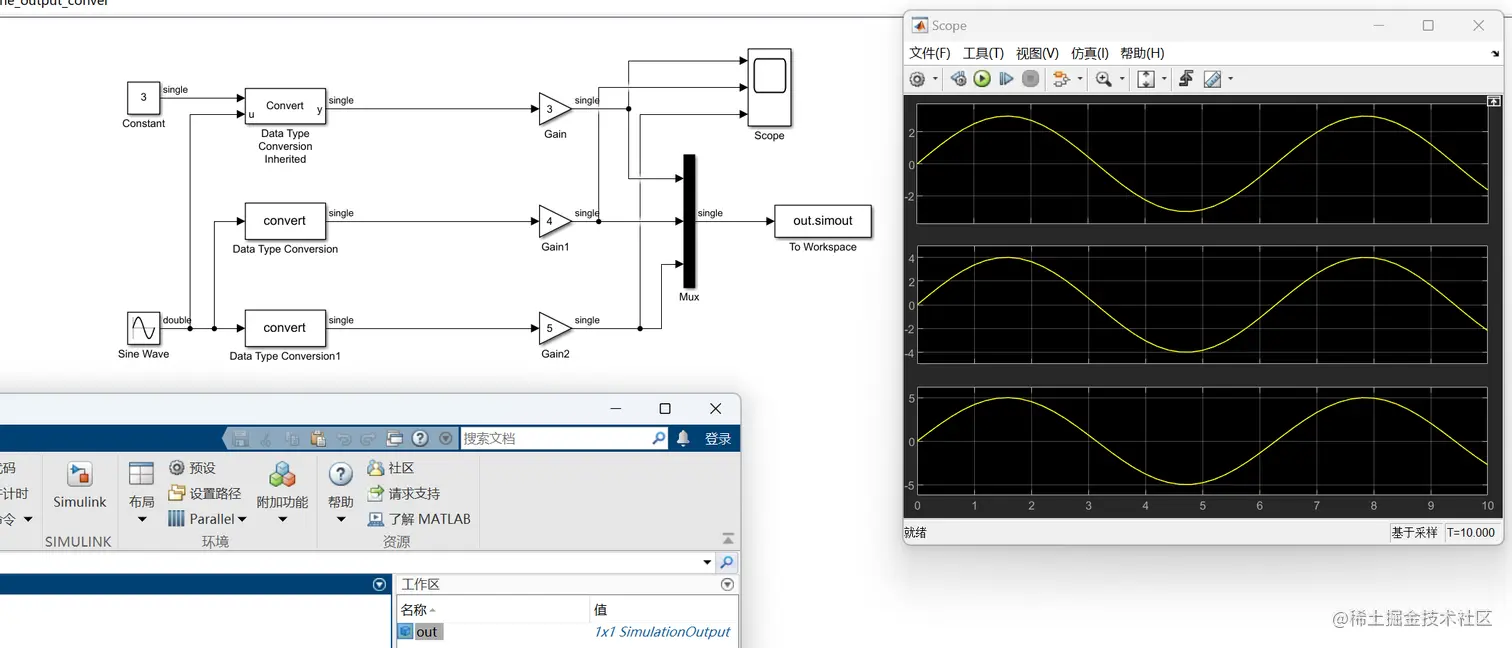Screen dimensions: 1512x648
Task: Click the 社区 community link
Action: click(391, 468)
